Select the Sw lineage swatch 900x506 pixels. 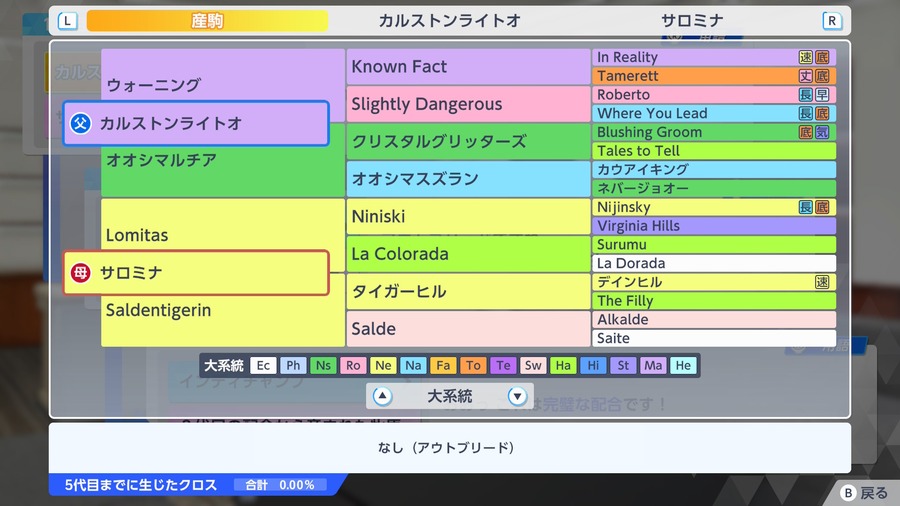(x=533, y=365)
